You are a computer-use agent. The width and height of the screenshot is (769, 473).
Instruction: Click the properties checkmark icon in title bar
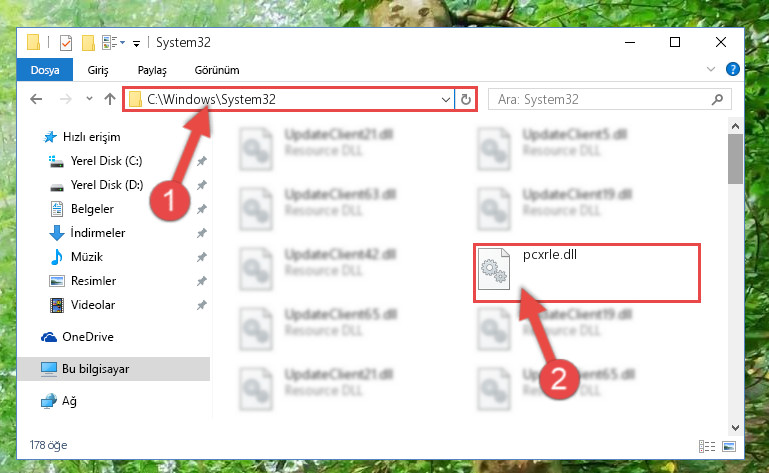[x=66, y=43]
